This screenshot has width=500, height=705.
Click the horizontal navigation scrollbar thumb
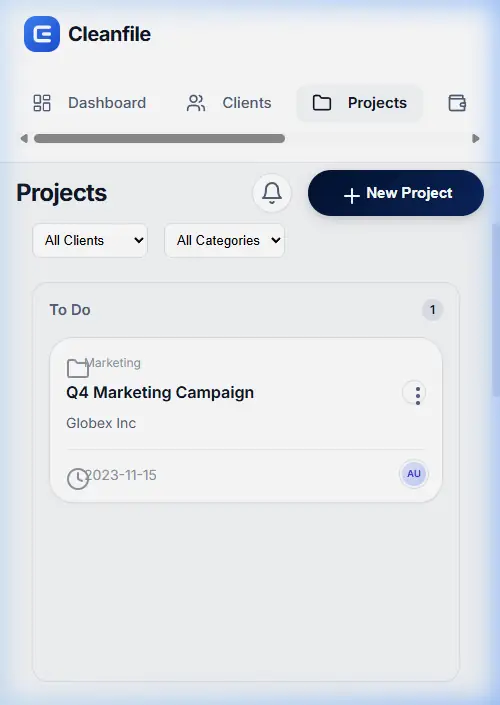159,138
